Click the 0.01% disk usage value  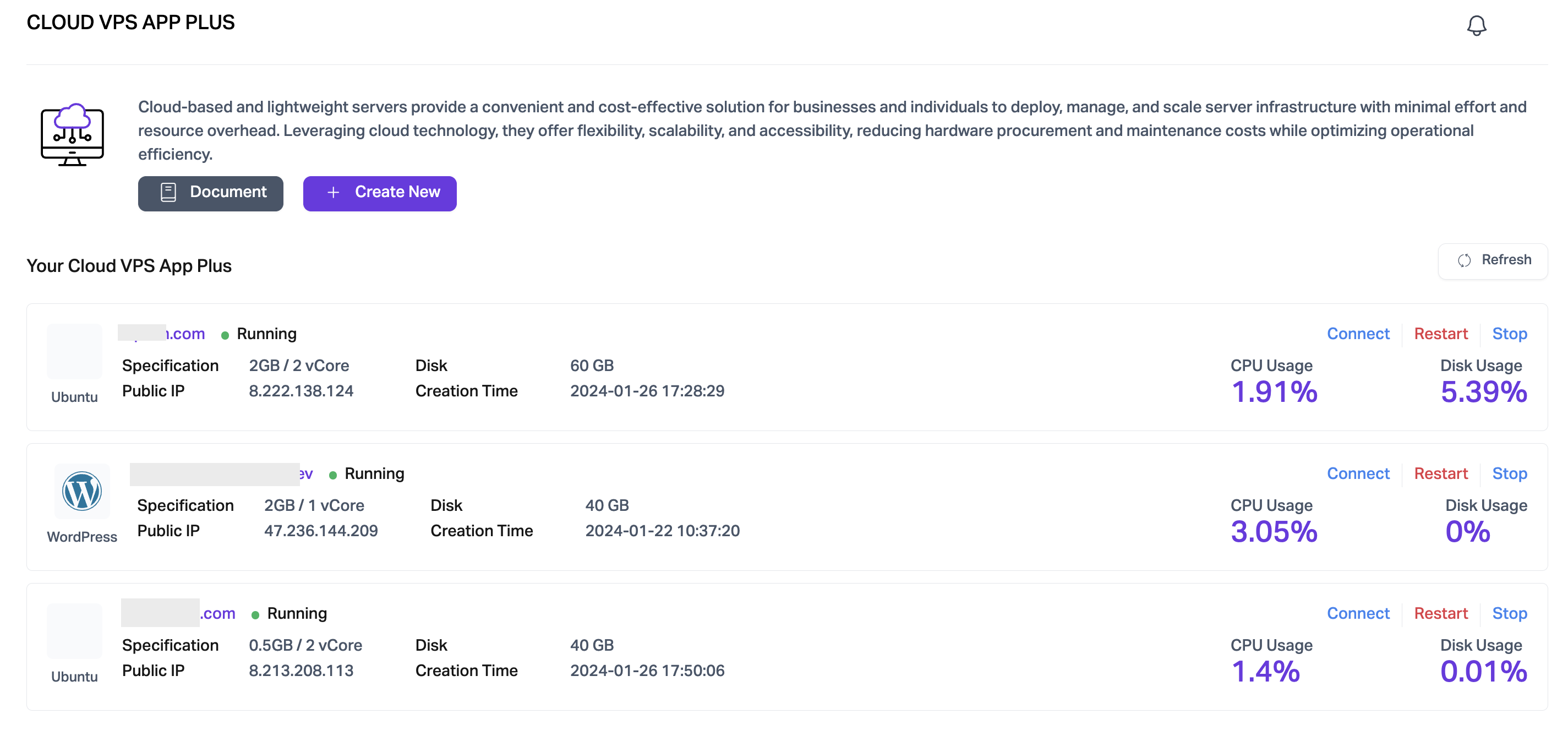[x=1483, y=671]
